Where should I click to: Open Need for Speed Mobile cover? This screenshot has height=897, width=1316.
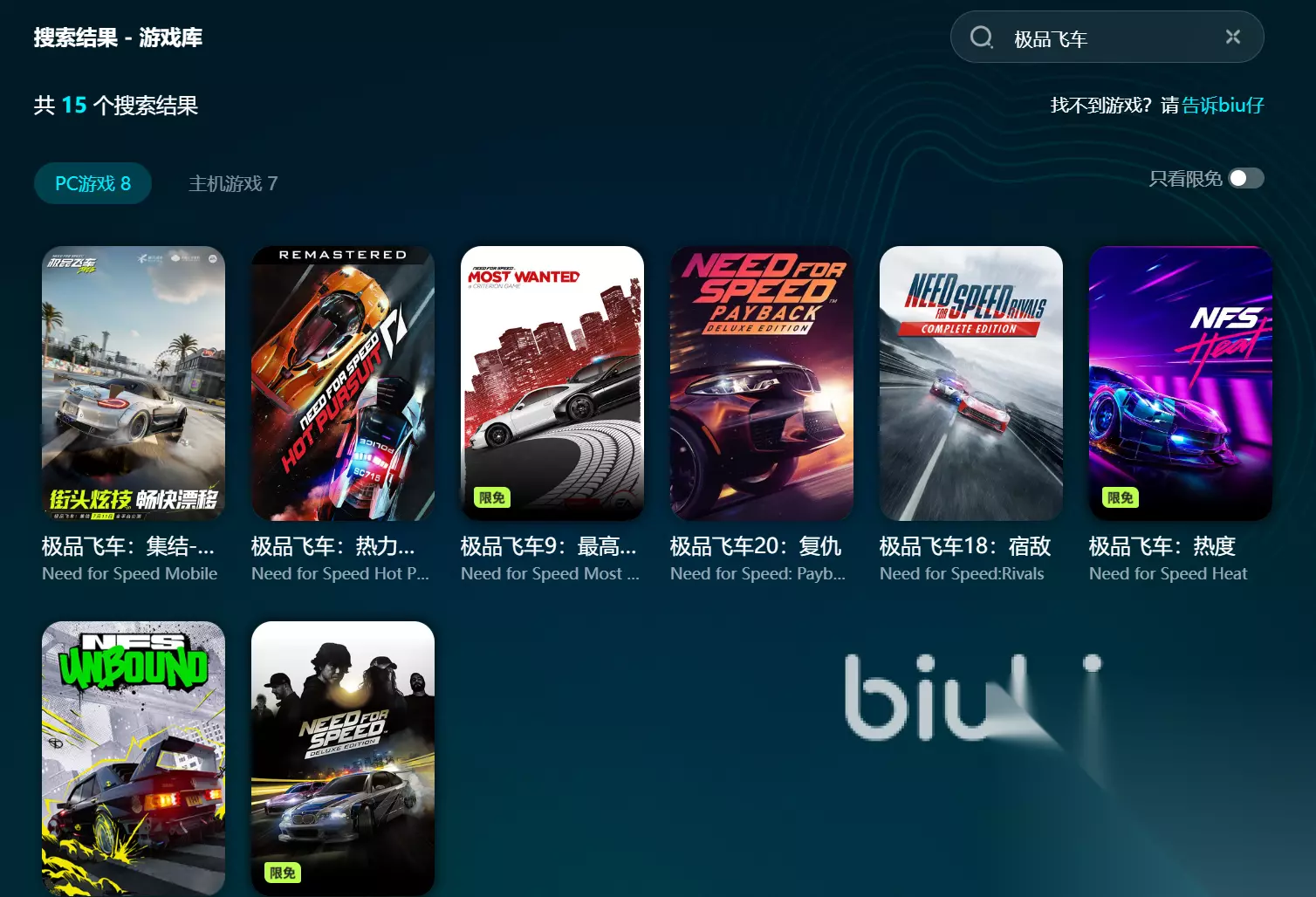(x=134, y=383)
